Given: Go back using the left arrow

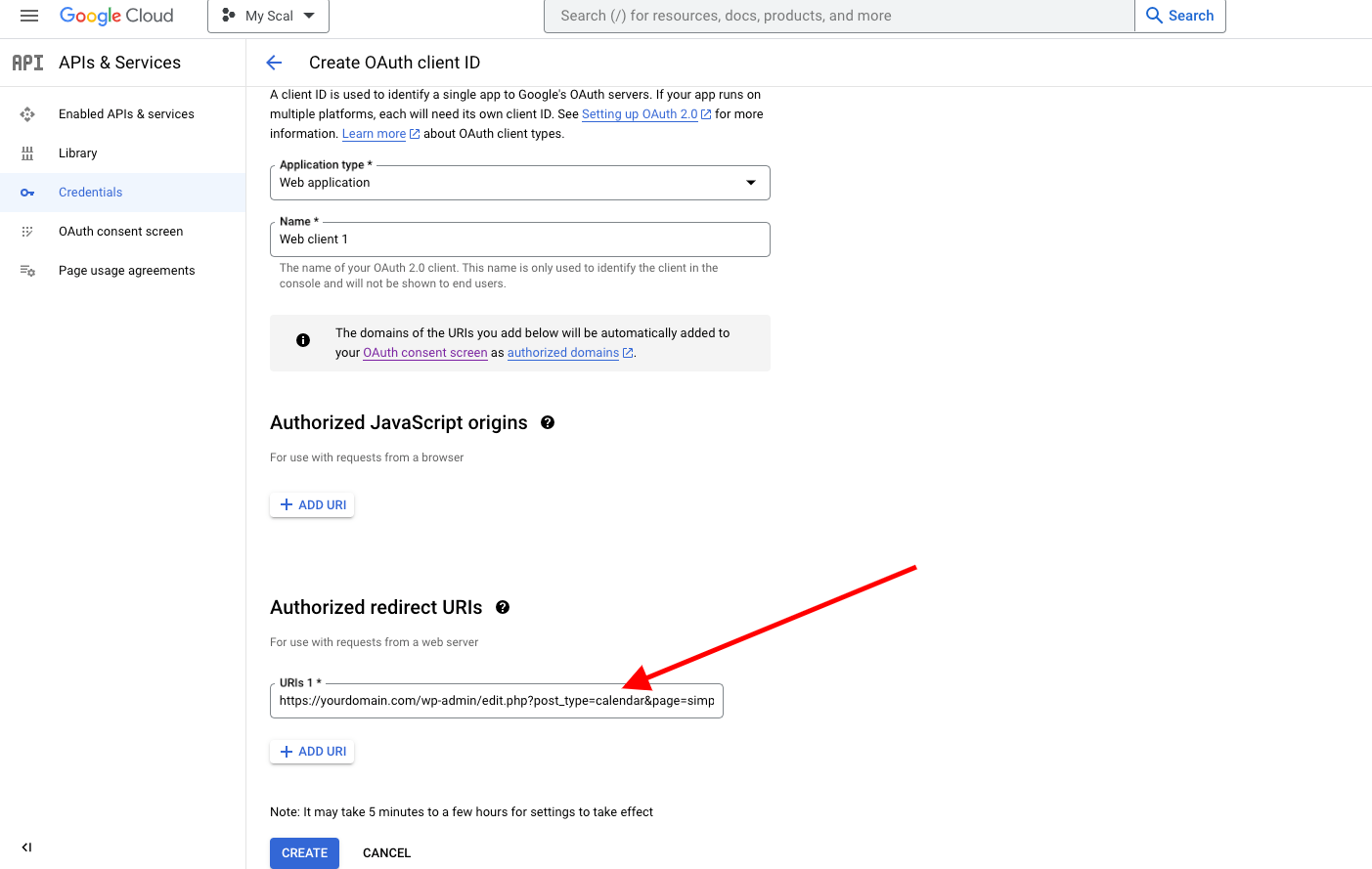Looking at the screenshot, I should pyautogui.click(x=274, y=63).
